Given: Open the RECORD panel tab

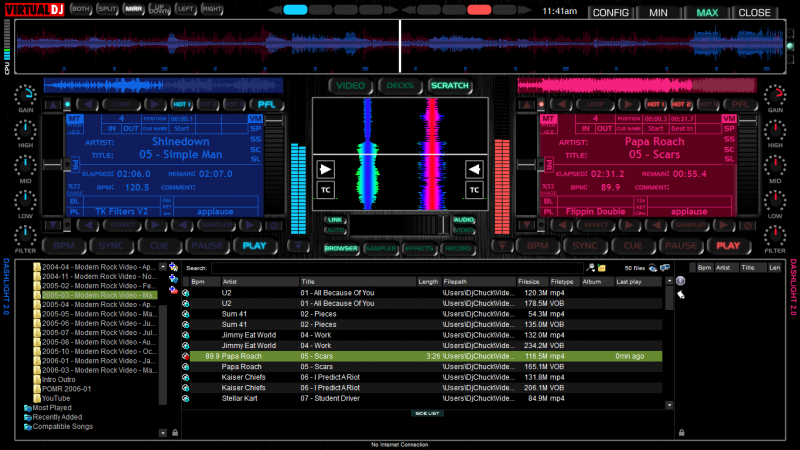Looking at the screenshot, I should pos(458,248).
